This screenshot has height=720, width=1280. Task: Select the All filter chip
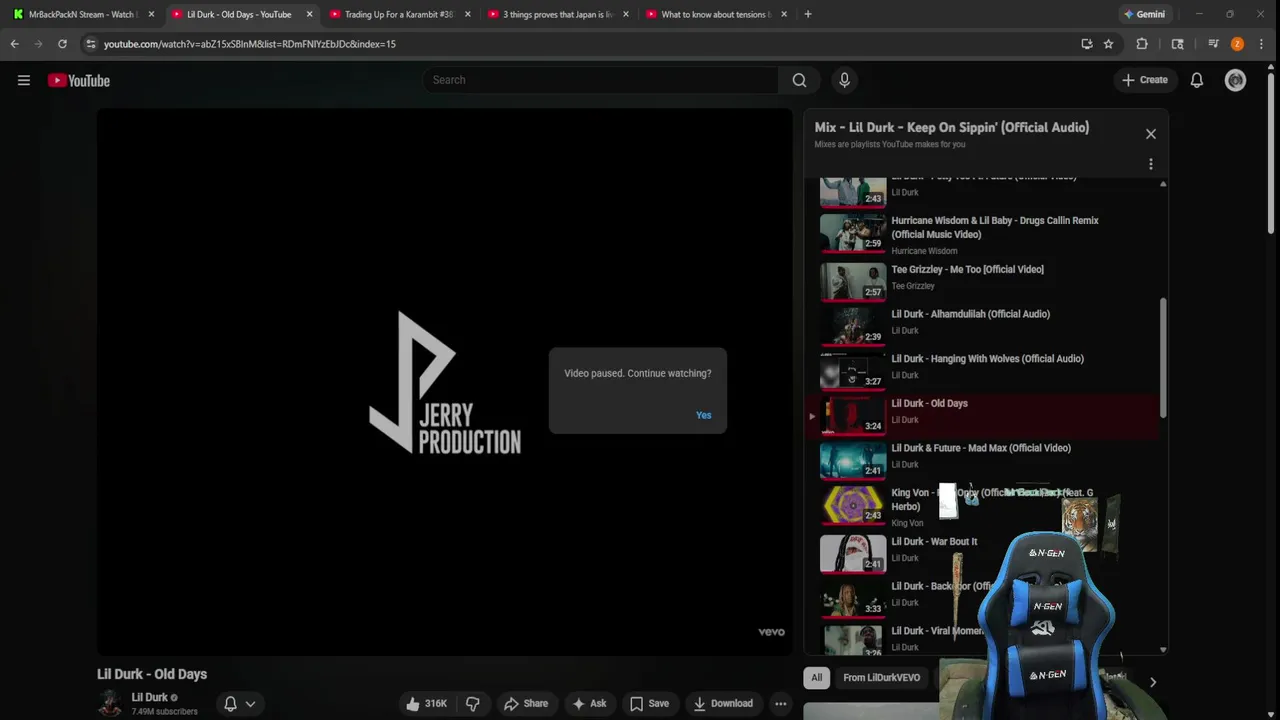[816, 677]
